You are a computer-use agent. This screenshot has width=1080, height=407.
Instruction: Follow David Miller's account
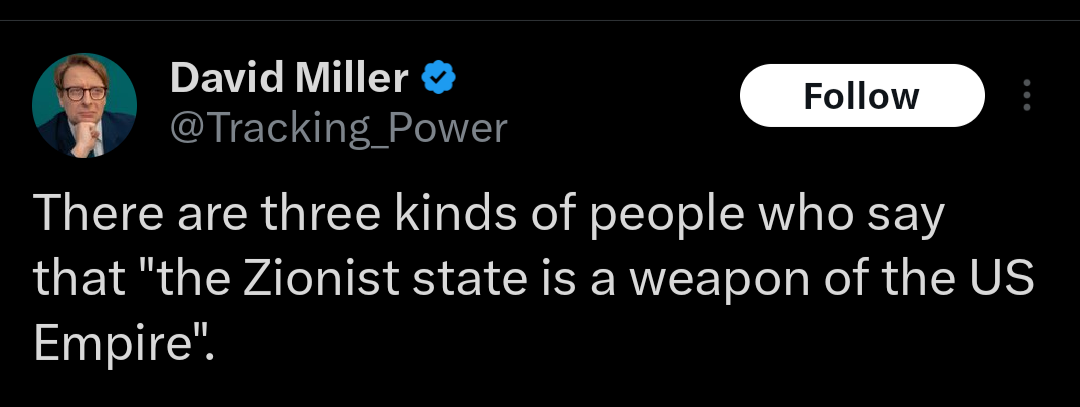[861, 96]
